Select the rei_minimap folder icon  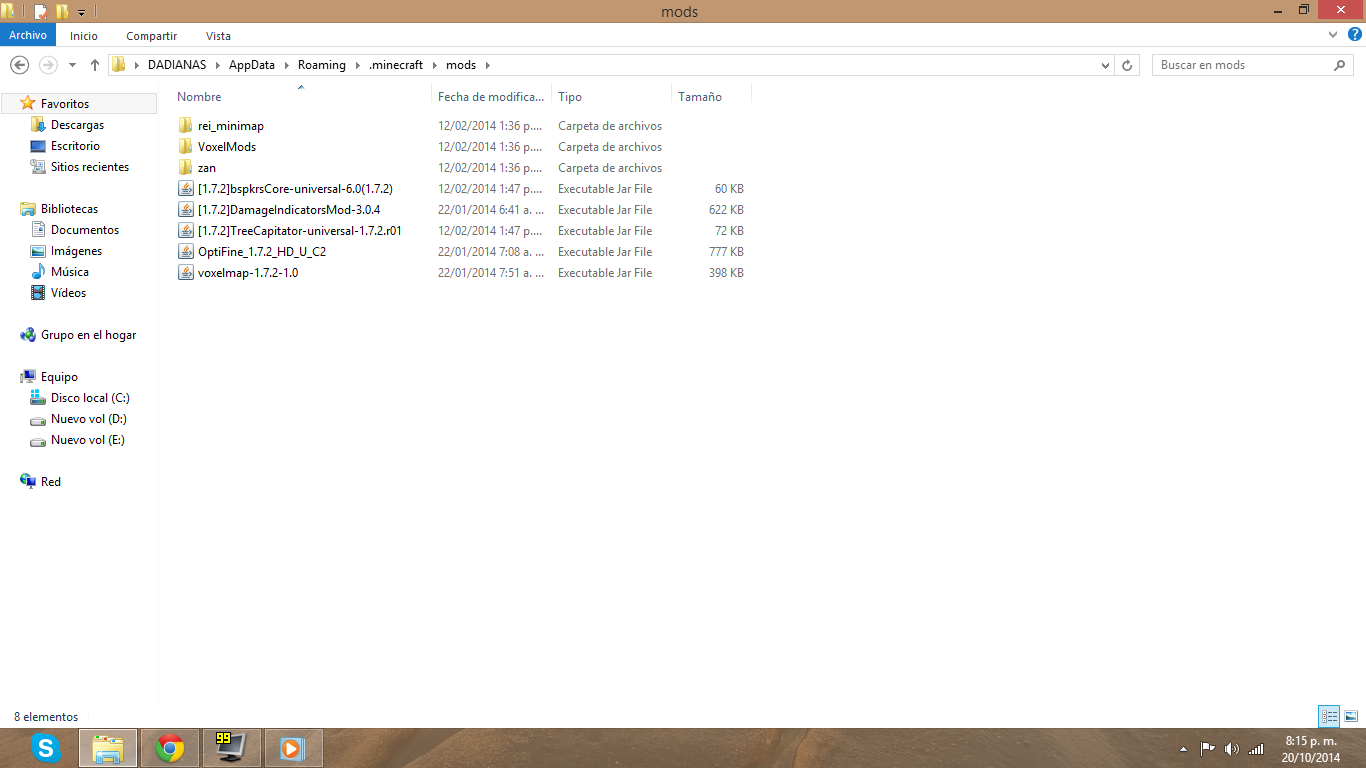coord(185,126)
